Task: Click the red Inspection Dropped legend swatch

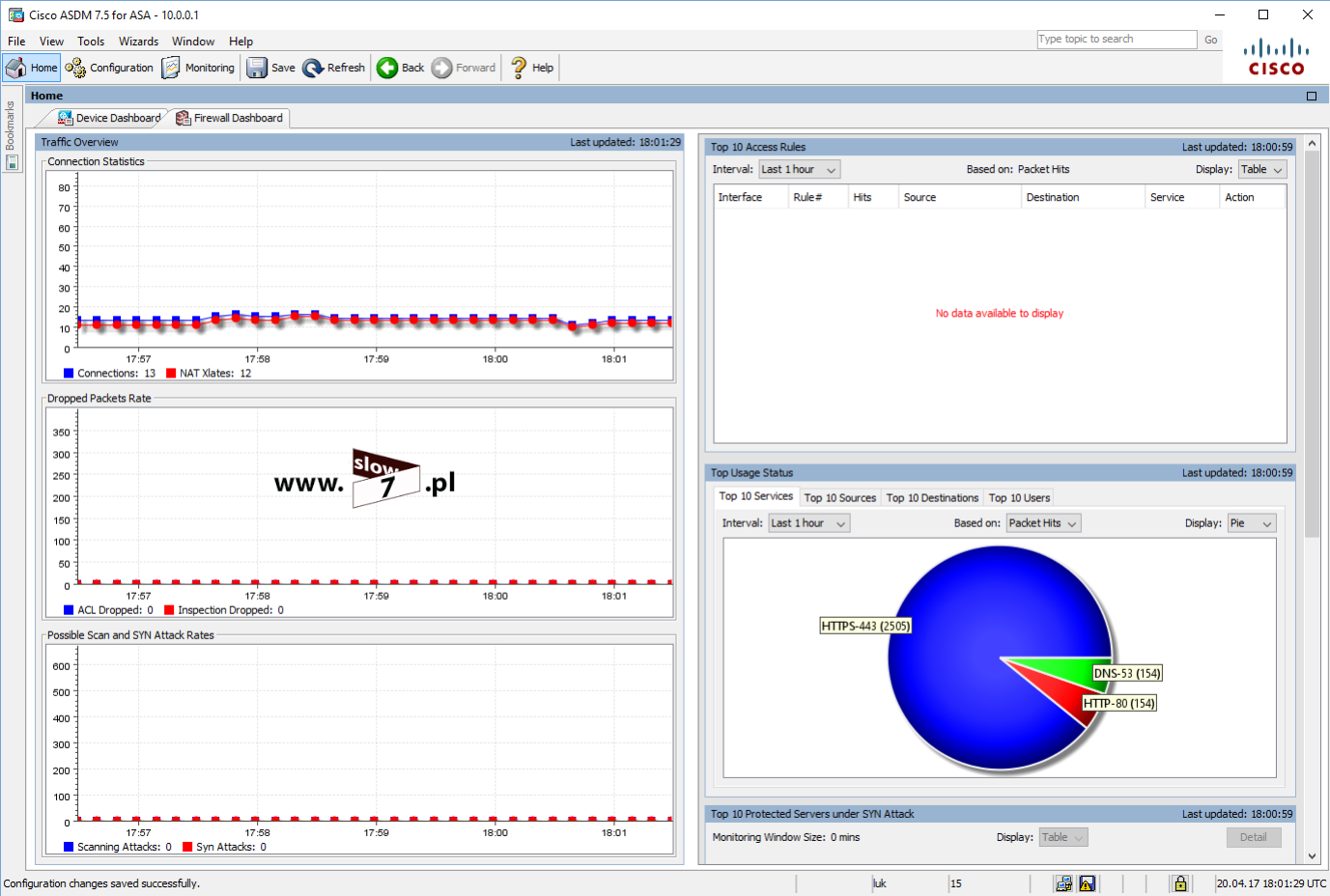Action: click(169, 610)
